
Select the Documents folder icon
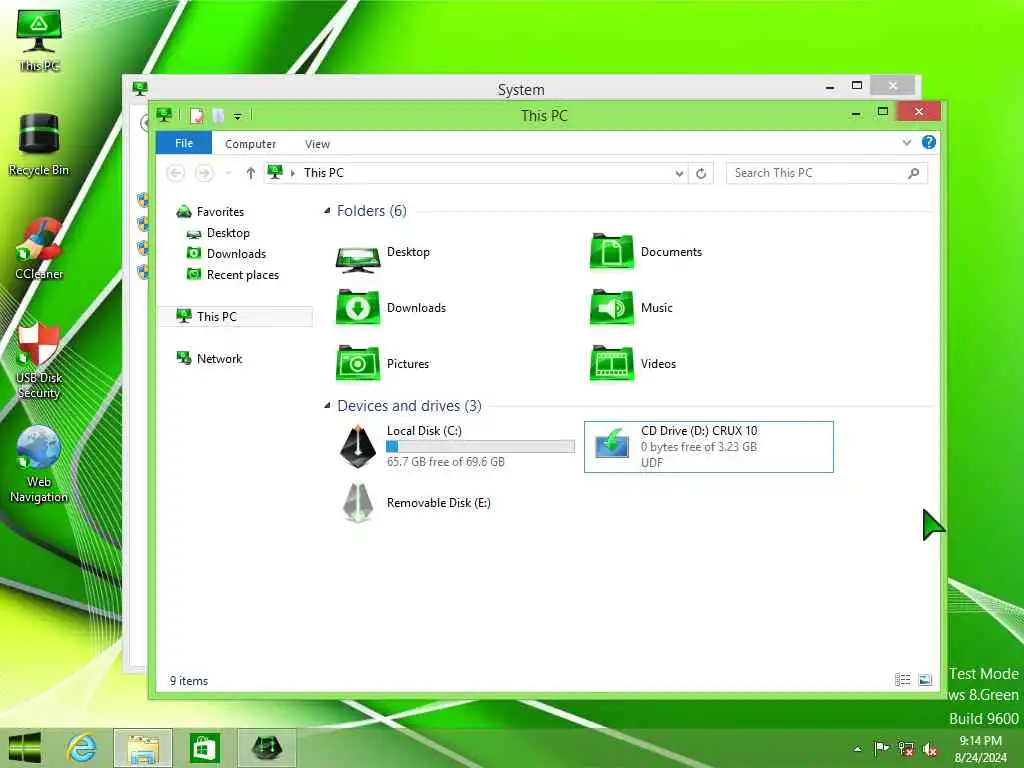pyautogui.click(x=612, y=251)
